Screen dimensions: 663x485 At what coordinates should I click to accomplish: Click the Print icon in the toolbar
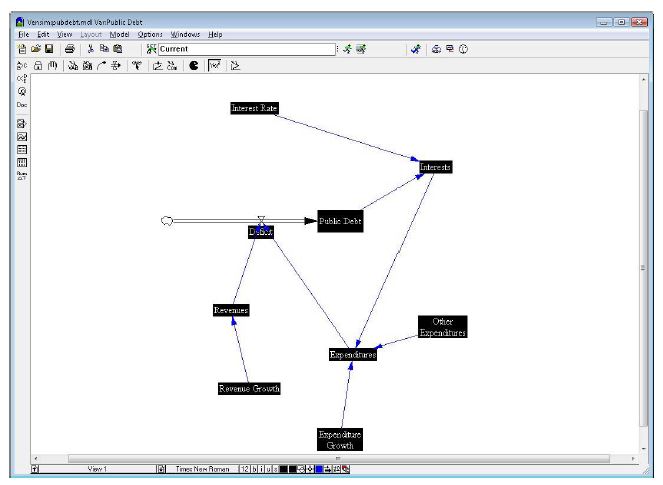point(69,48)
